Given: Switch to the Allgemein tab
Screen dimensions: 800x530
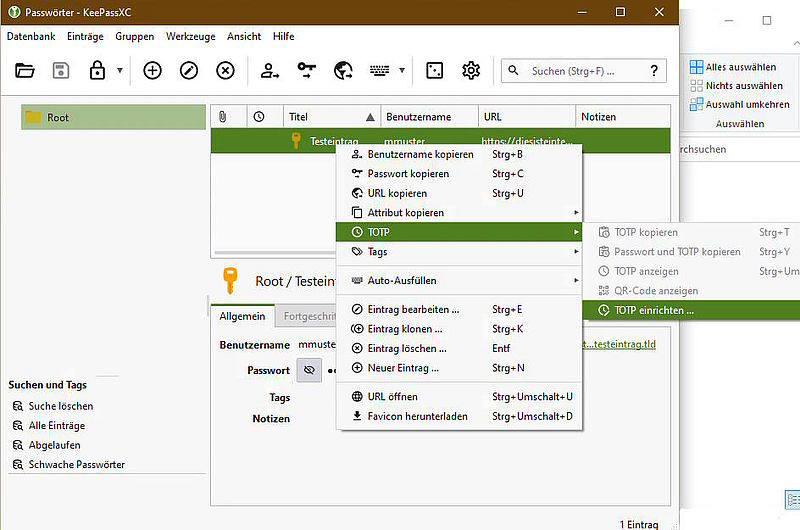Looking at the screenshot, I should 242,317.
